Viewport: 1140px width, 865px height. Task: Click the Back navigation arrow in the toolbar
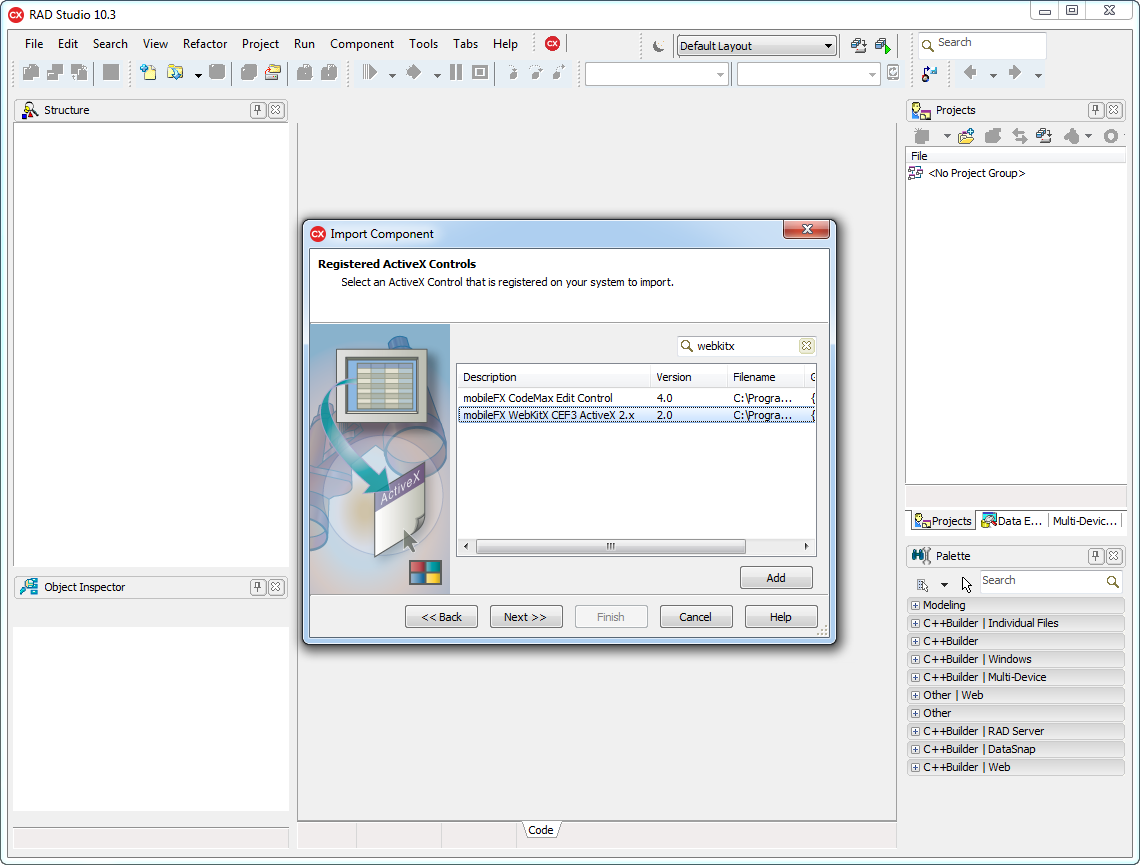point(970,72)
